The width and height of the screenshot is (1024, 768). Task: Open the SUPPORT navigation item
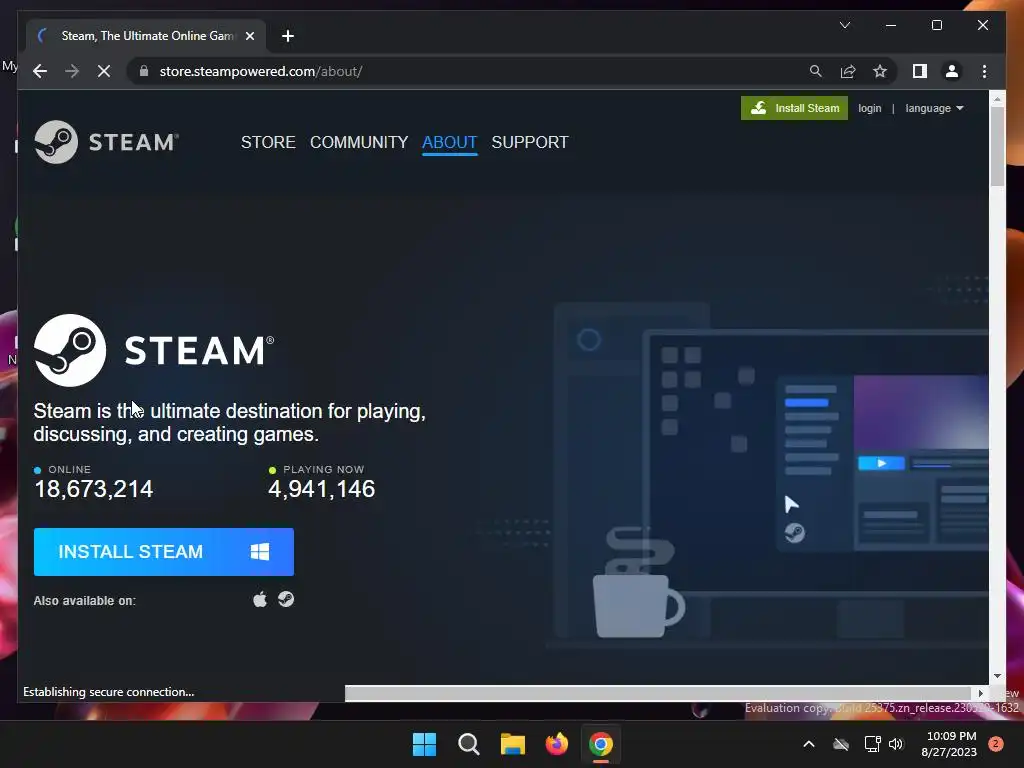point(530,142)
